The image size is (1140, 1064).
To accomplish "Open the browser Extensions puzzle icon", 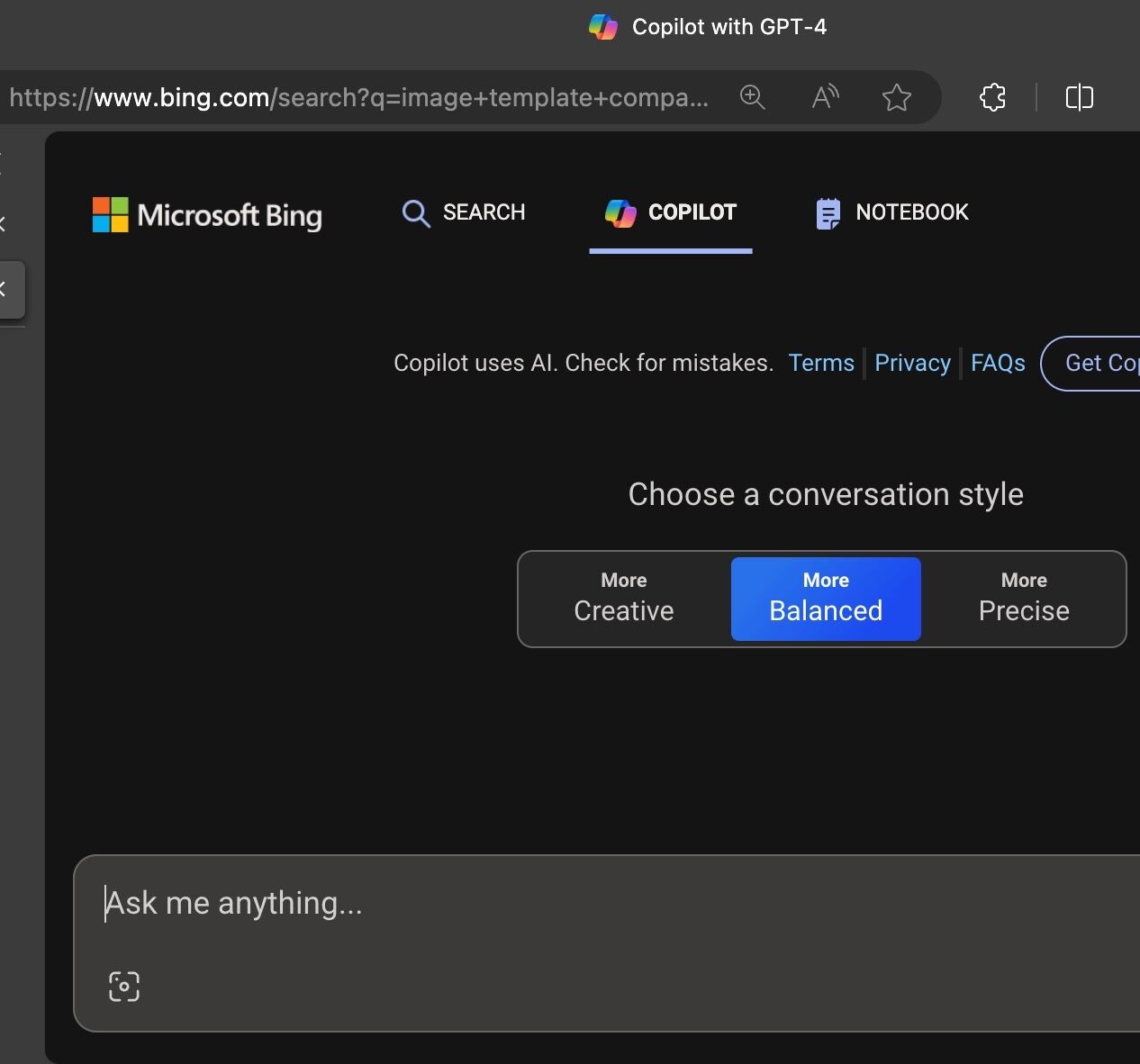I will tap(992, 97).
